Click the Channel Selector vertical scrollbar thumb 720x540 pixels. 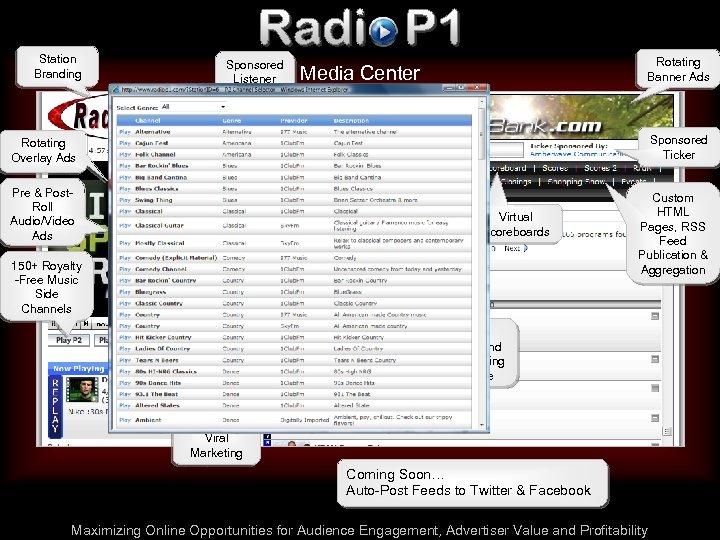(482, 134)
